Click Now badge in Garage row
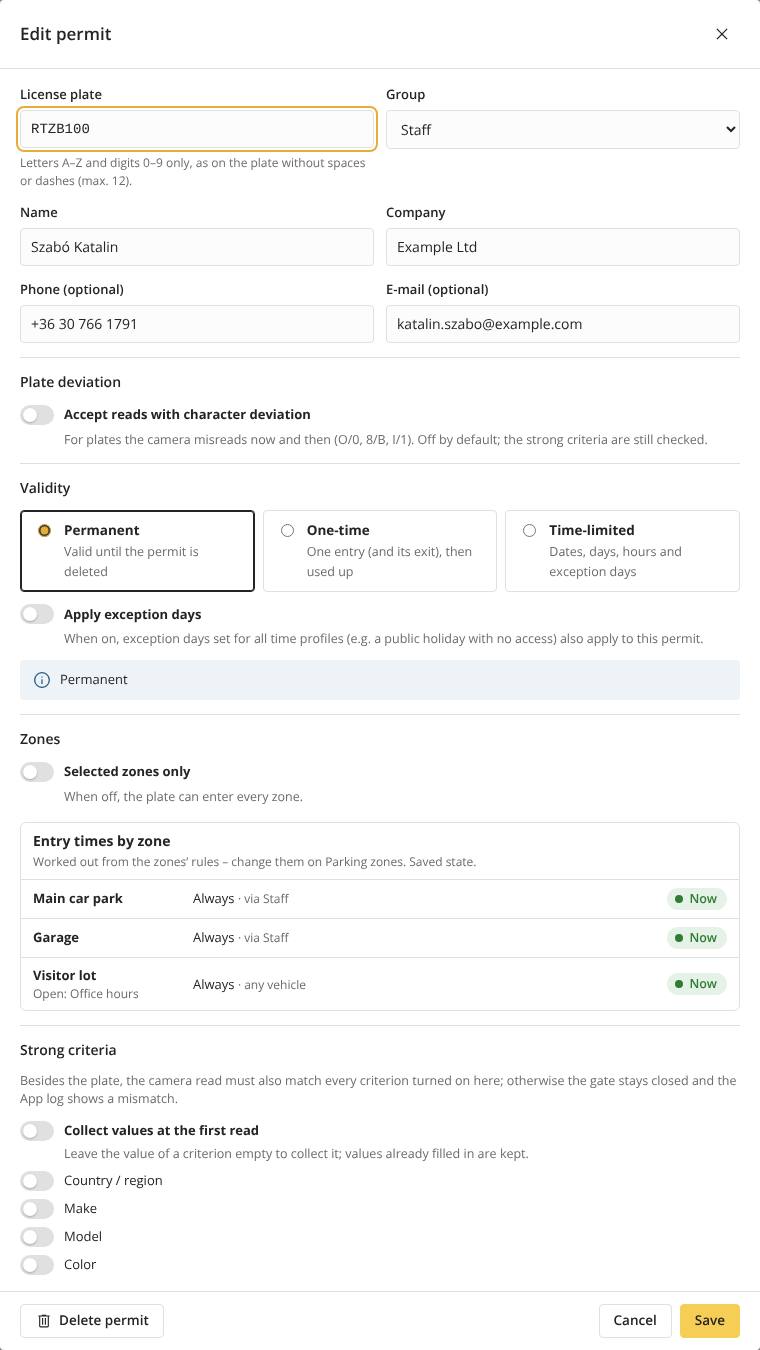 coord(697,938)
